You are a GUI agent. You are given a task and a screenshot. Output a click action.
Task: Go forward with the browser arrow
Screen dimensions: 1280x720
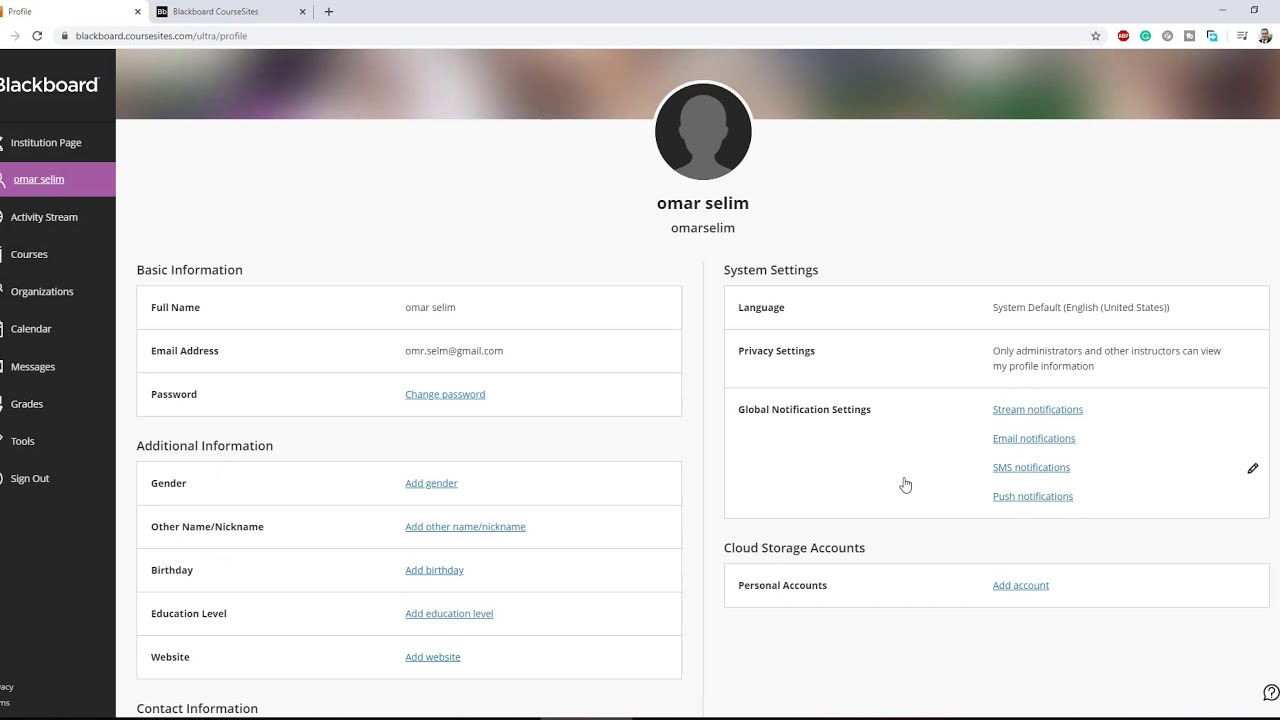[x=14, y=36]
